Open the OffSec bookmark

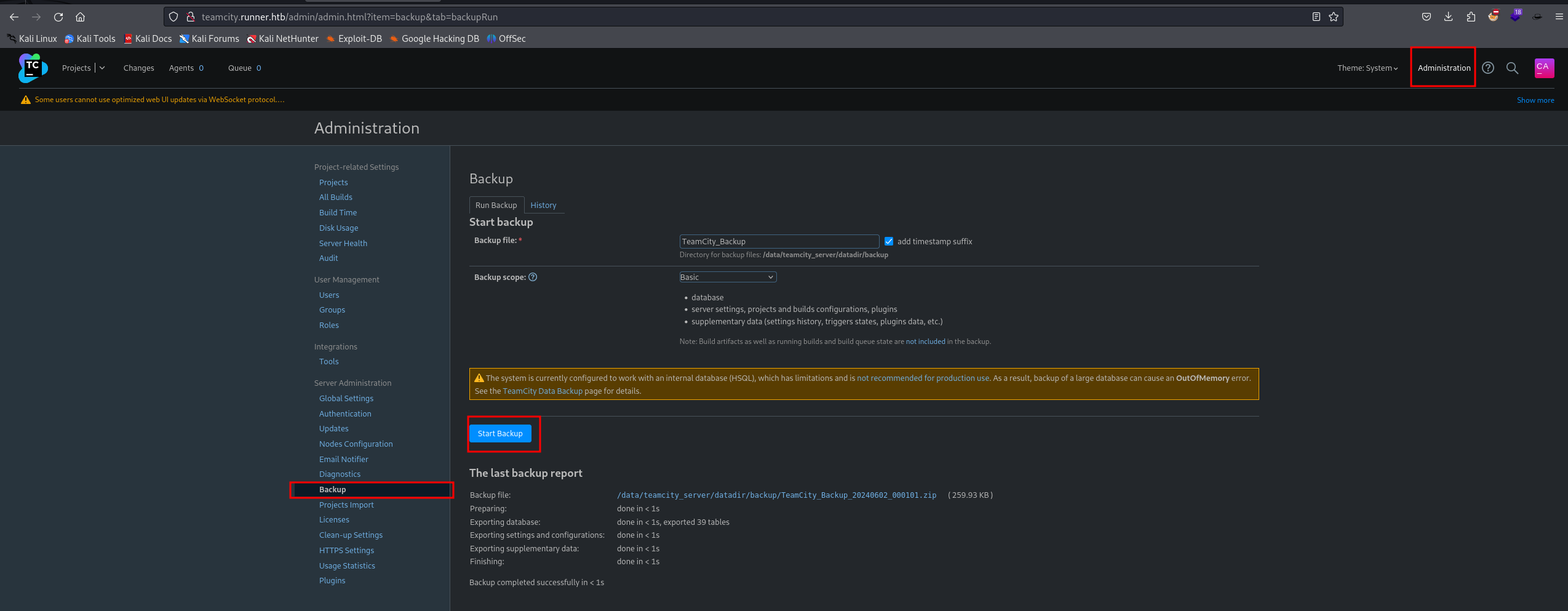[x=506, y=39]
